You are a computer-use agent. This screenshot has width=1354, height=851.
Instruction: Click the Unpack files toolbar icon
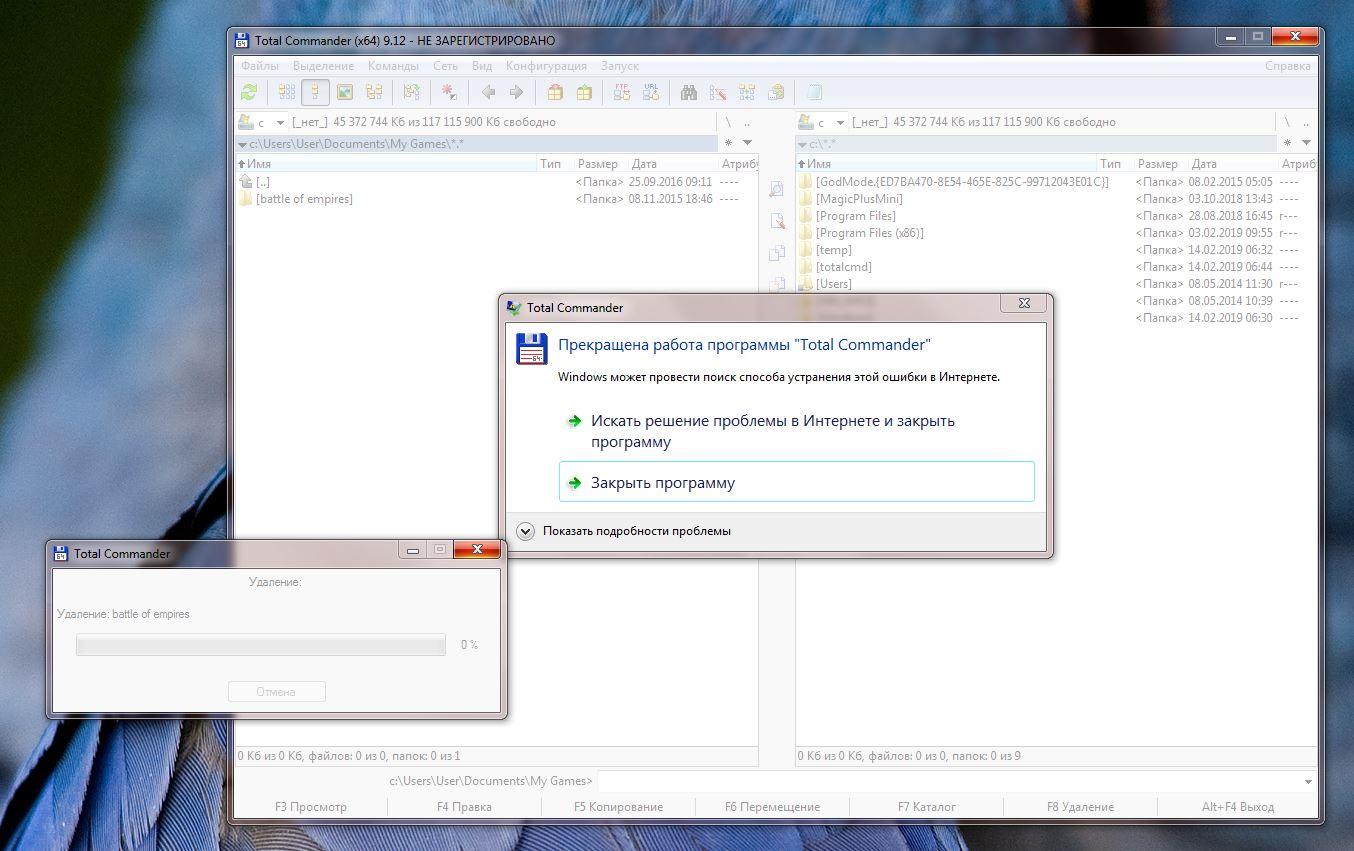[x=584, y=92]
